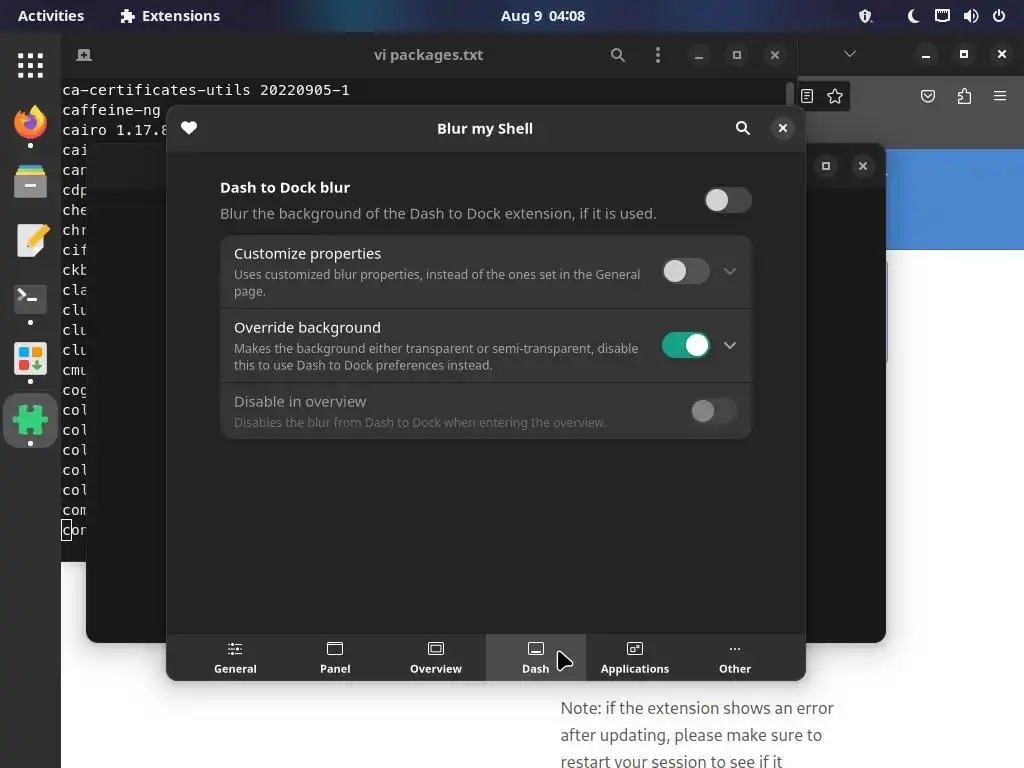Open the volume indicator in top bar
The image size is (1024, 768).
click(970, 16)
